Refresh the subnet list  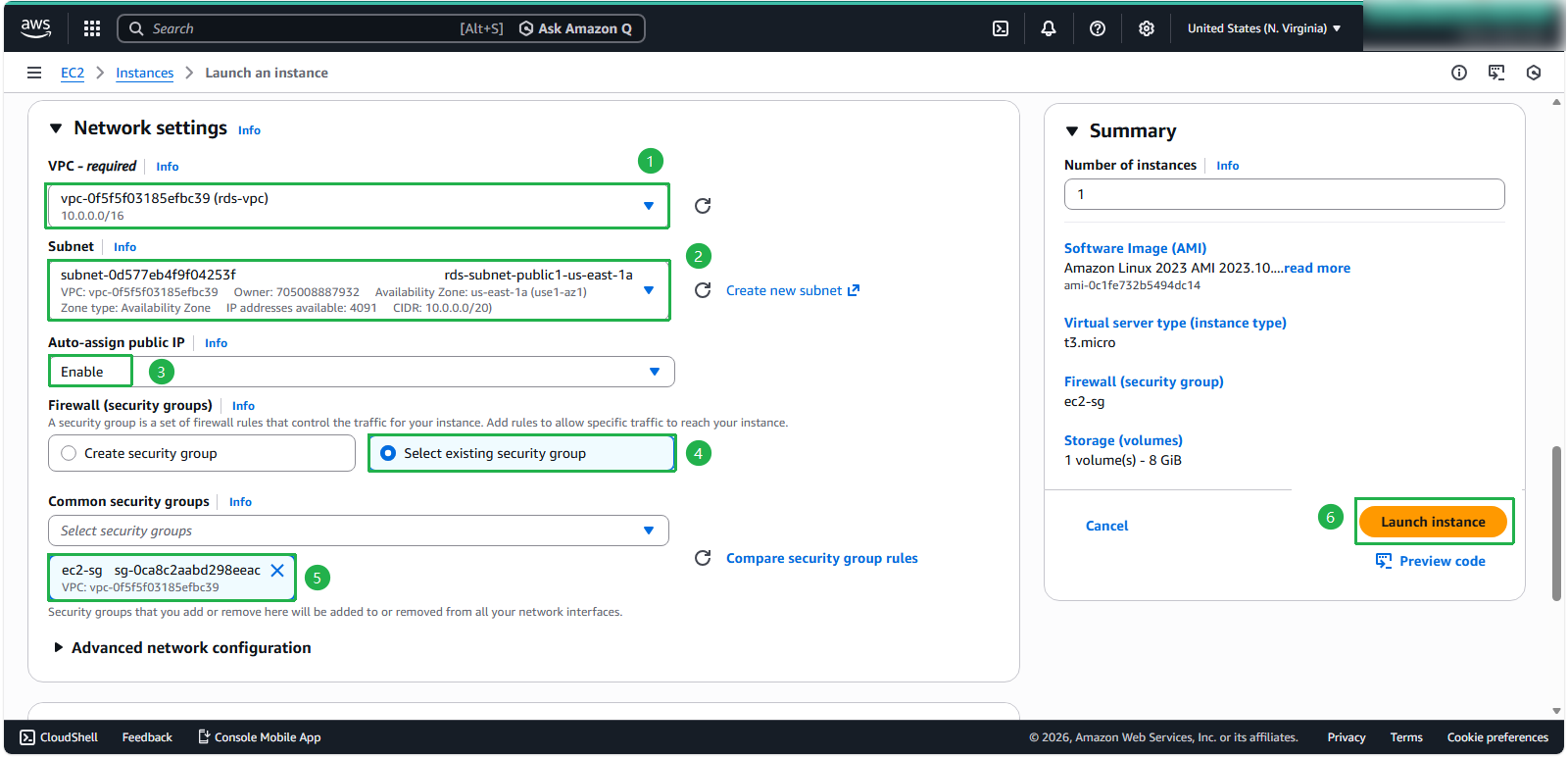[703, 290]
